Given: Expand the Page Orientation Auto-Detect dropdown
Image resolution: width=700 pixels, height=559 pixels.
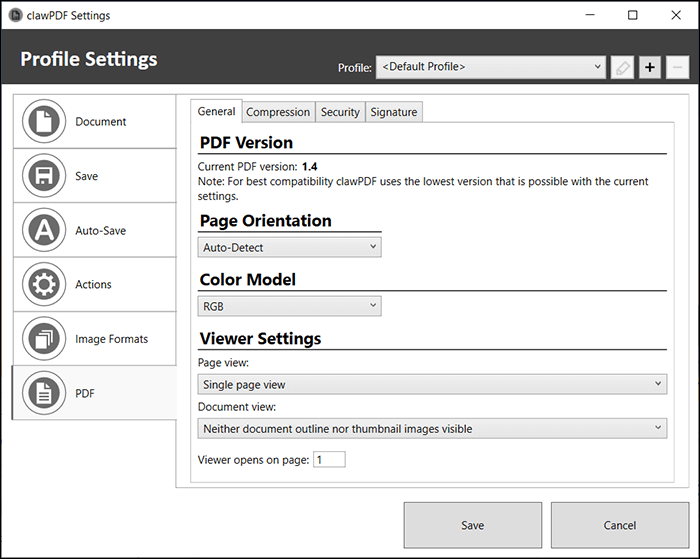Looking at the screenshot, I should point(290,247).
